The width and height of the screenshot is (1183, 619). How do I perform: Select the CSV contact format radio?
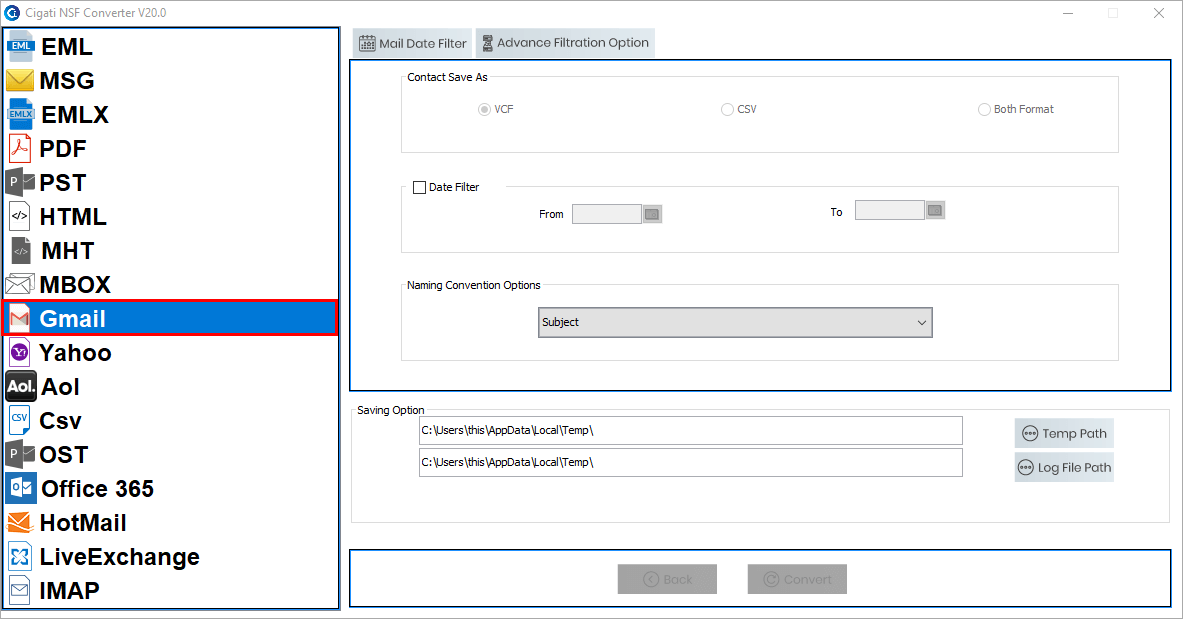[x=727, y=109]
